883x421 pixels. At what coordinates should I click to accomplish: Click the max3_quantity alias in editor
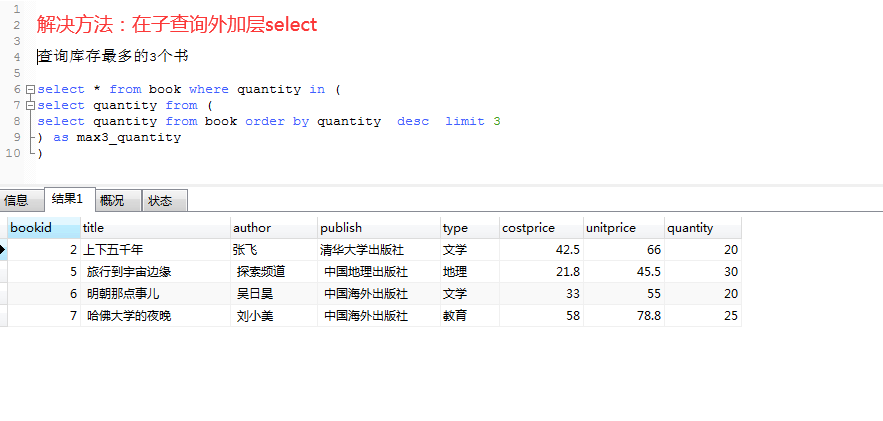pos(129,137)
